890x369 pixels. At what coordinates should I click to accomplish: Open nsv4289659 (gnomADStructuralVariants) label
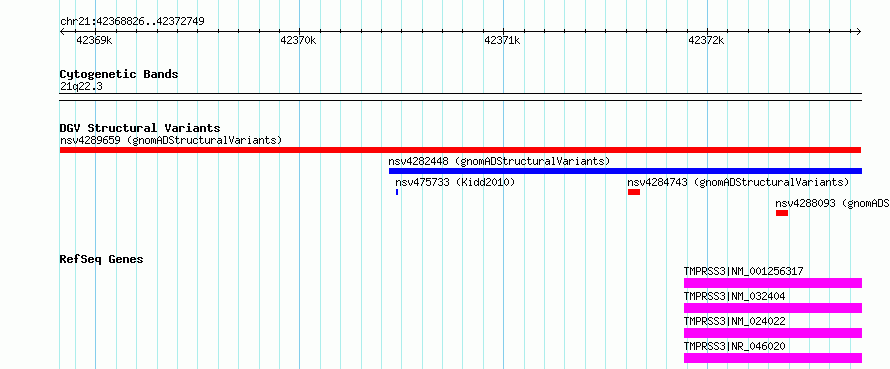point(171,140)
